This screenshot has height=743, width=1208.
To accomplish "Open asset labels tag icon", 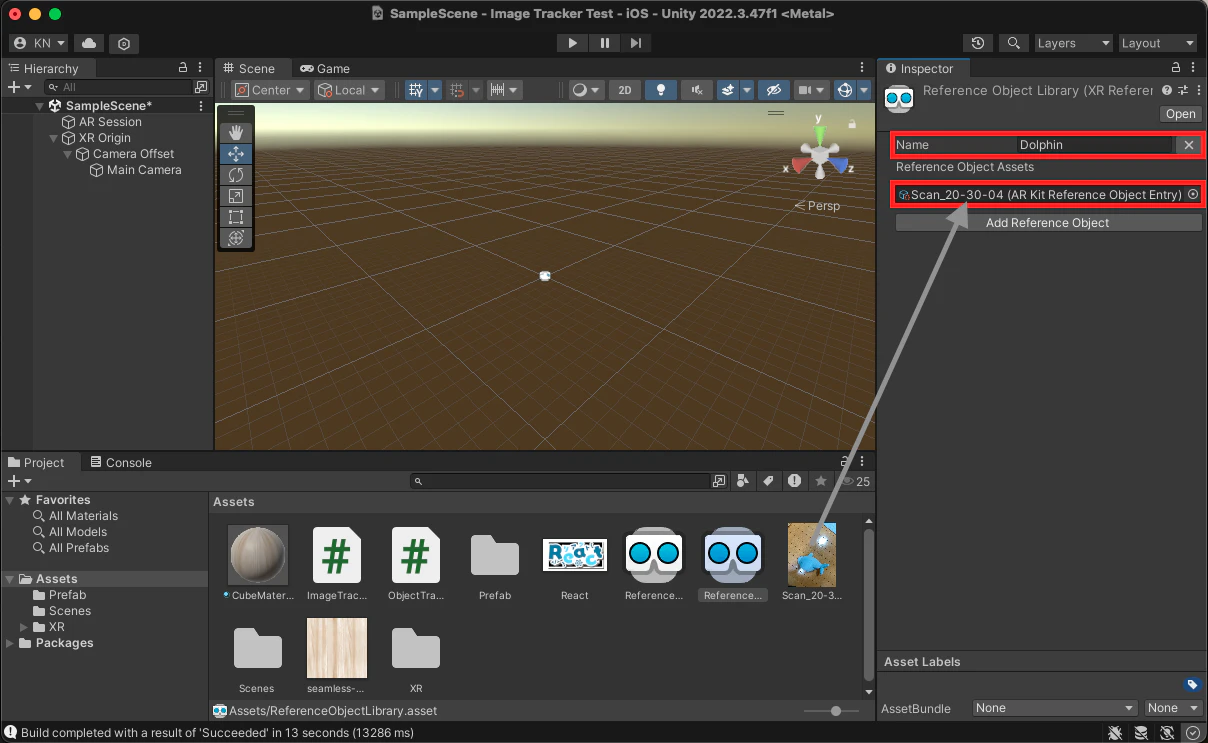I will coord(1192,685).
